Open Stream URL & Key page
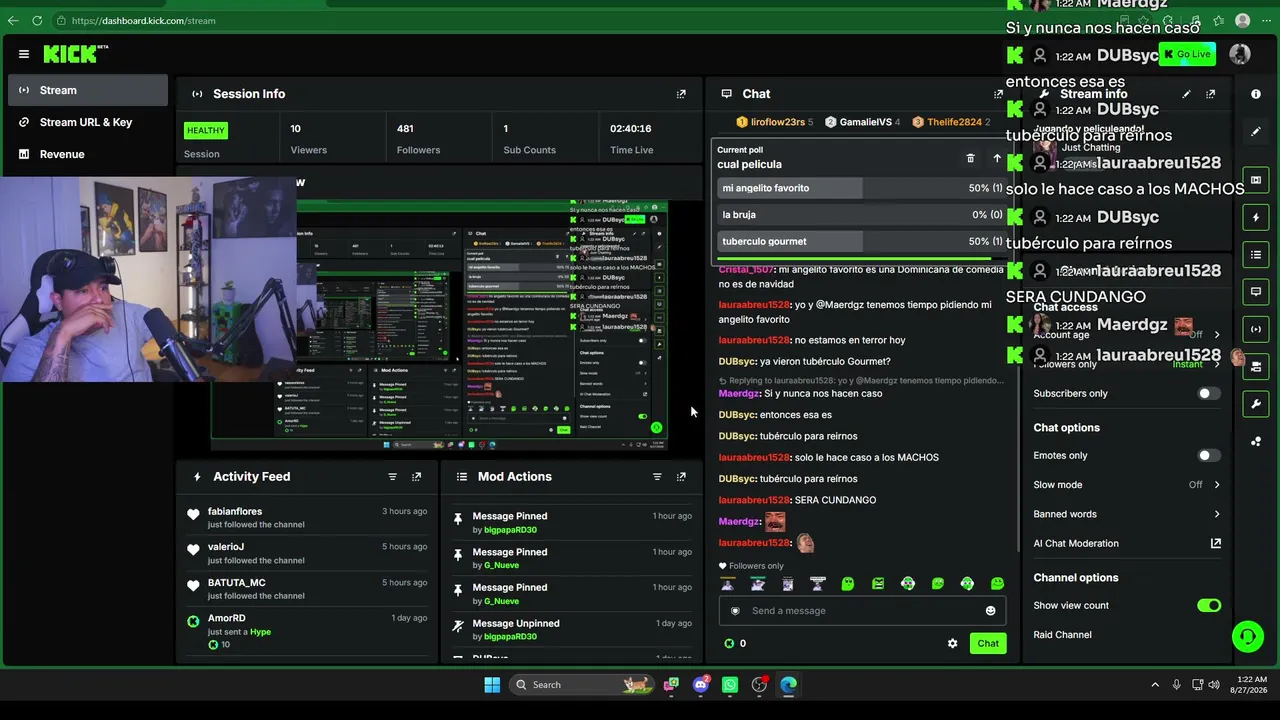1280x720 pixels. (88, 122)
